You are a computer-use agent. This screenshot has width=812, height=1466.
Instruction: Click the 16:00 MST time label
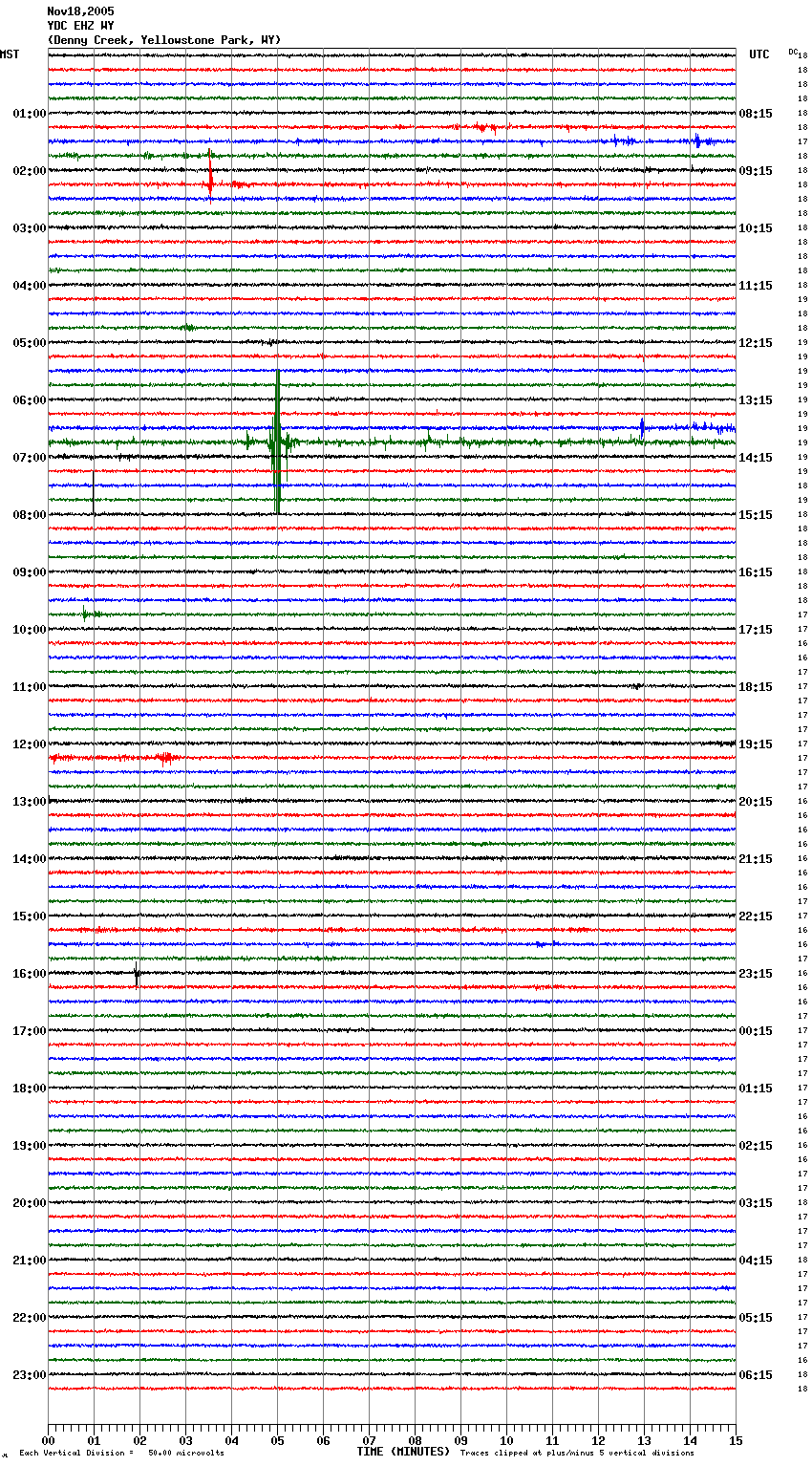30,974
